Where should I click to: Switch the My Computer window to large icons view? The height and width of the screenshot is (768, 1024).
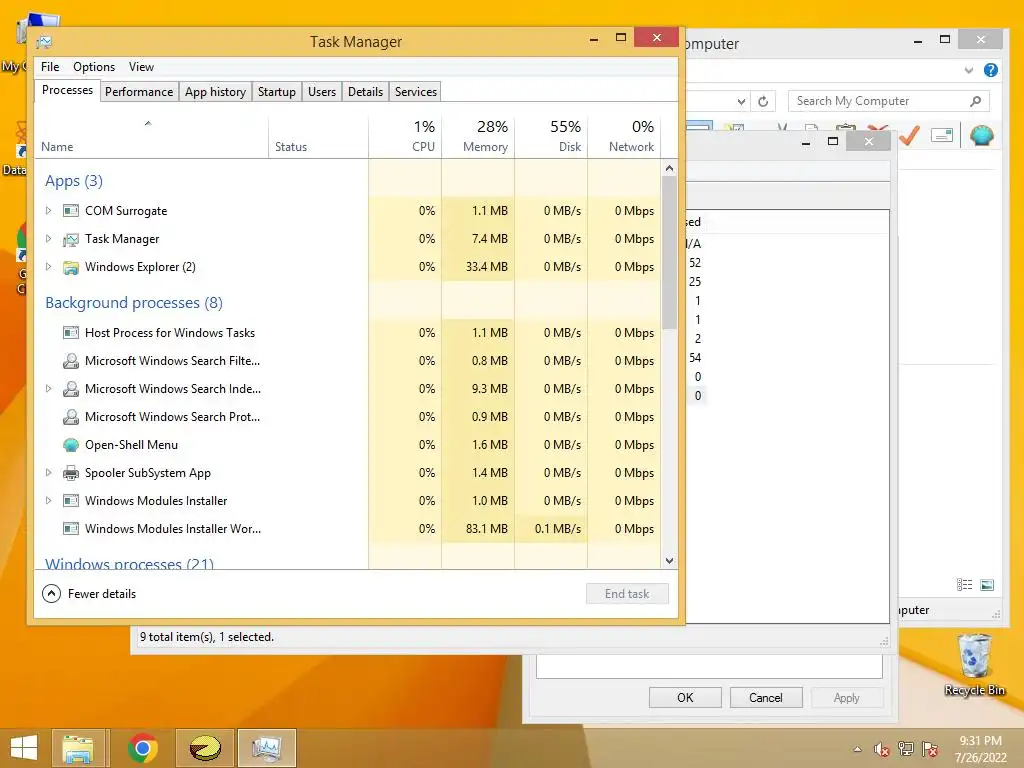(987, 584)
